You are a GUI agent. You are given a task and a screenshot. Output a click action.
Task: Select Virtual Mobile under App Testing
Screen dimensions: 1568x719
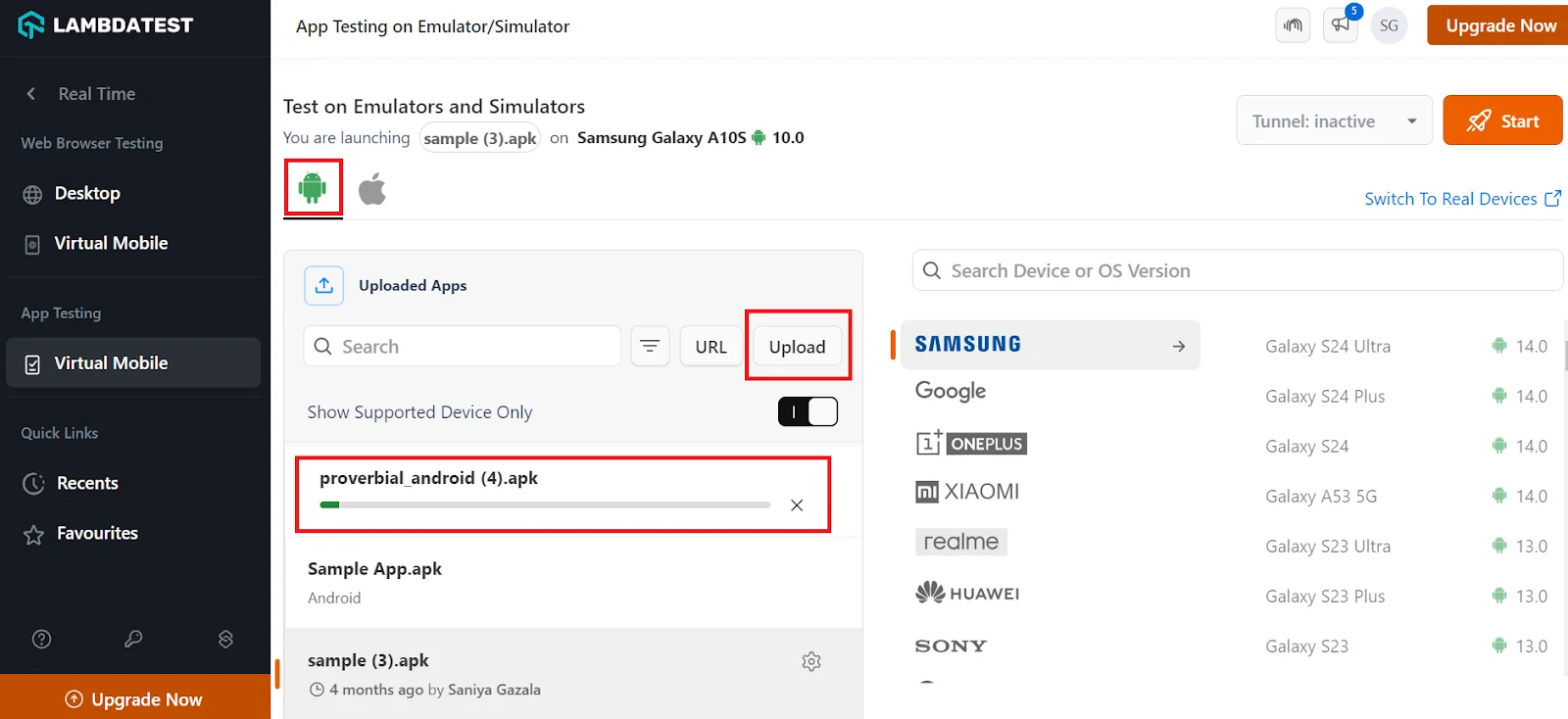tap(133, 362)
